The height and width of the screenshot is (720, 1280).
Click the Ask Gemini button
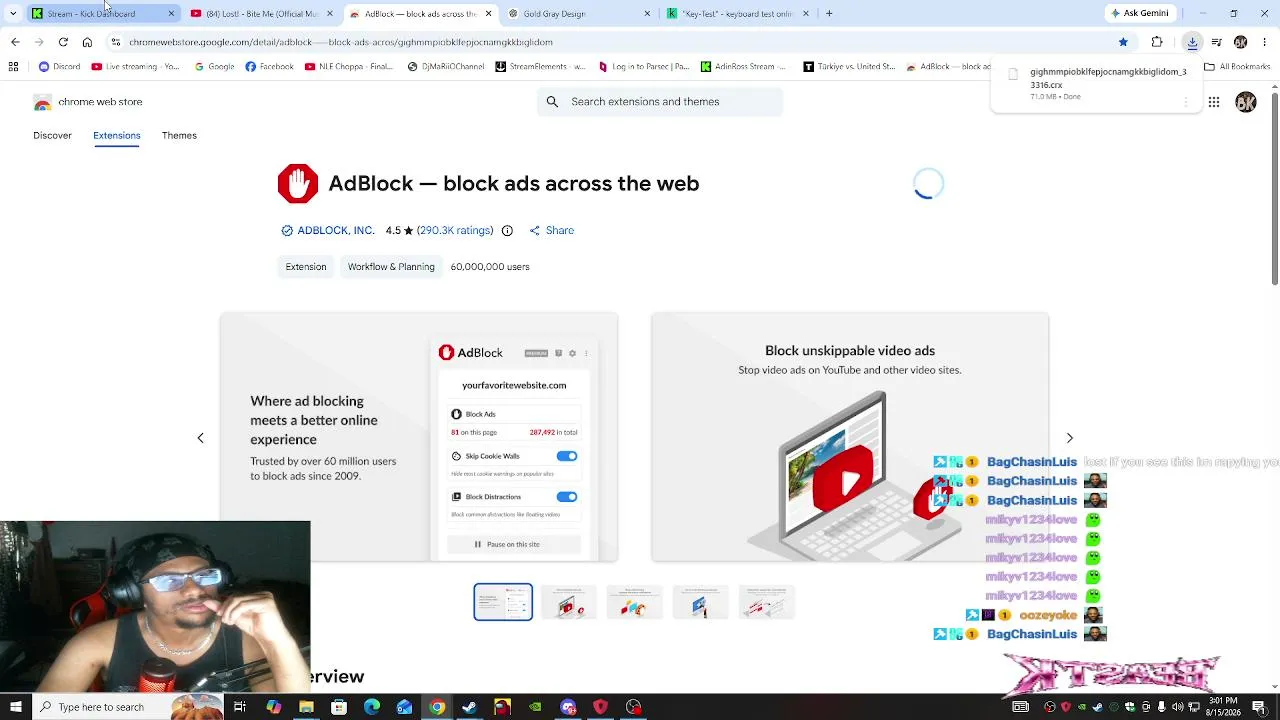click(1139, 14)
